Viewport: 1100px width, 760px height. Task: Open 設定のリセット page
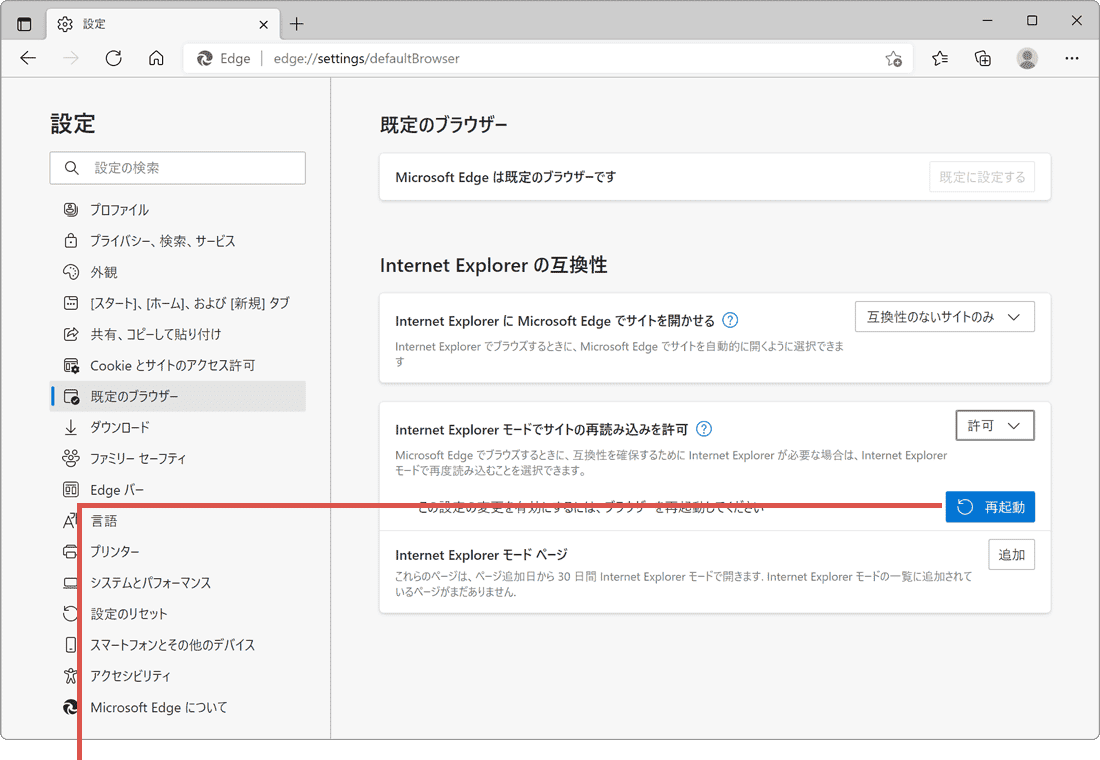[177, 613]
